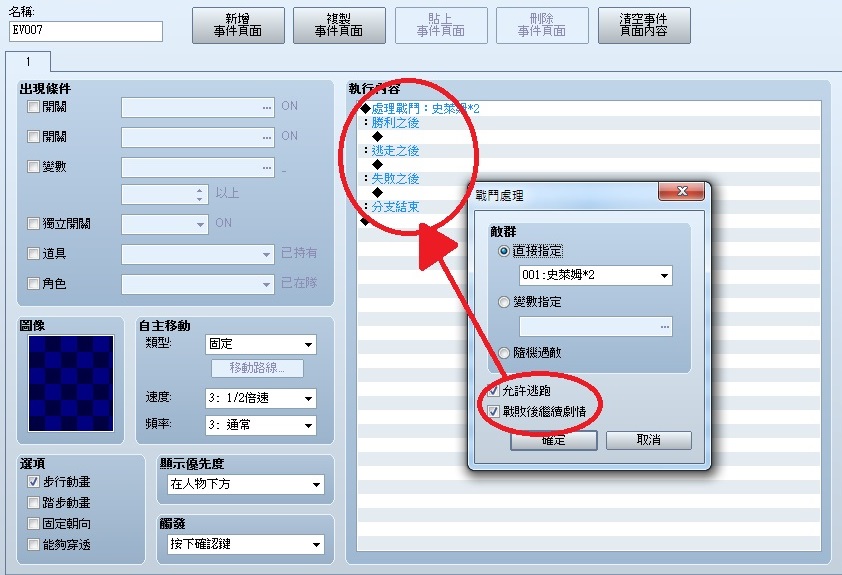842x575 pixels.
Task: Toggle the 步行動畫 checkbox
Action: [x=33, y=482]
